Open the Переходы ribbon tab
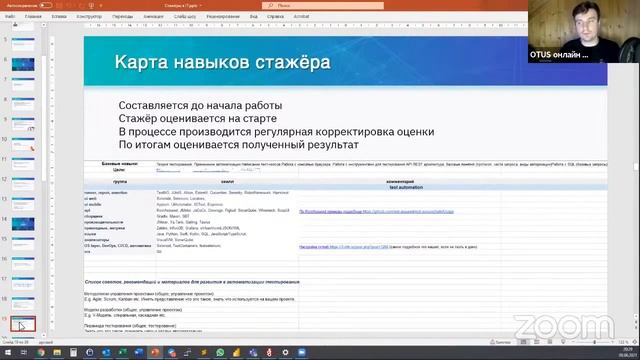This screenshot has height=360, width=640. coord(122,16)
